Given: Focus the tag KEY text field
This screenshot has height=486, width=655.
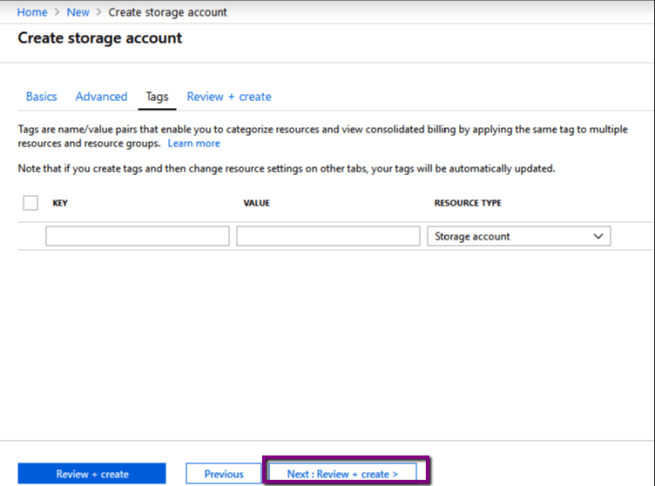Looking at the screenshot, I should [x=137, y=237].
